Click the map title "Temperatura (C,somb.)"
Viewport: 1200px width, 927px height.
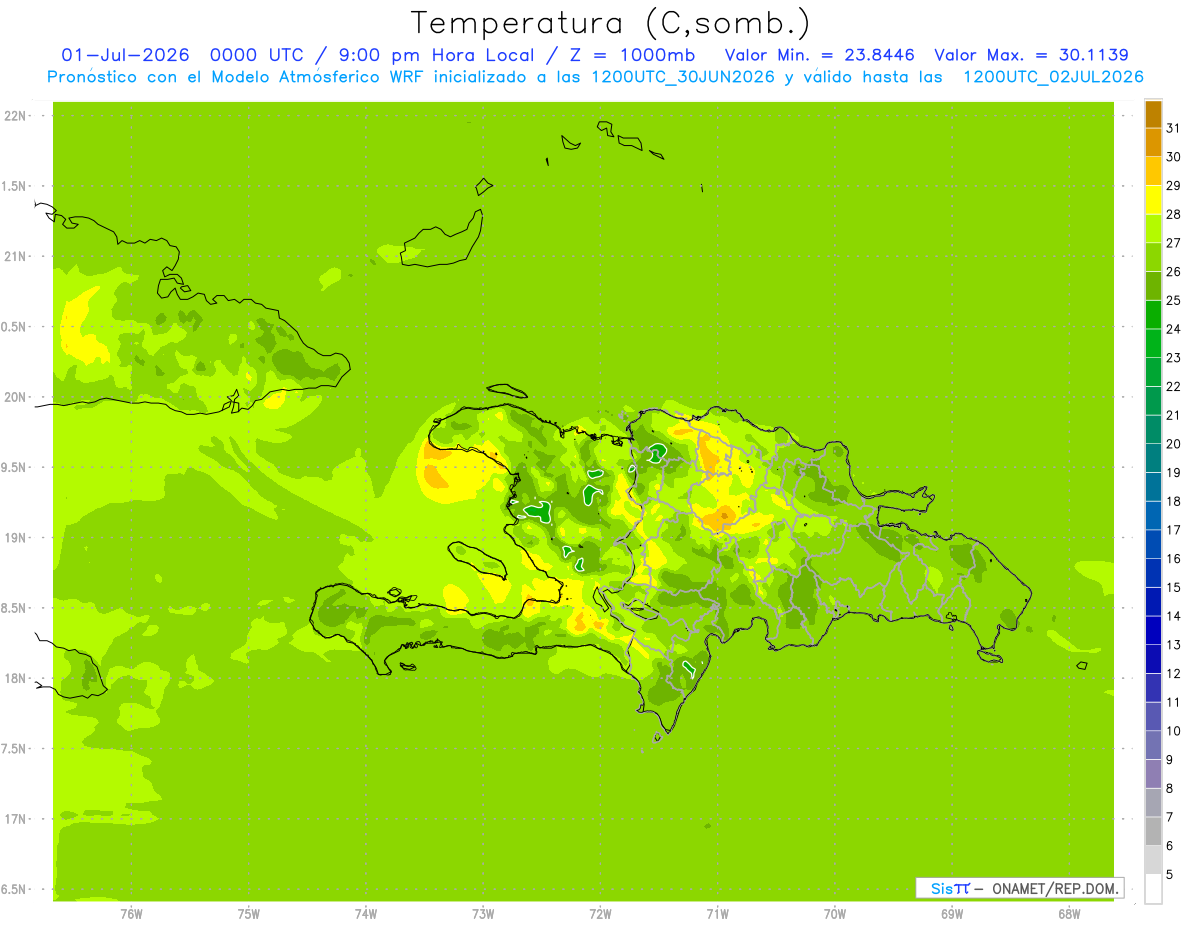[x=611, y=23]
